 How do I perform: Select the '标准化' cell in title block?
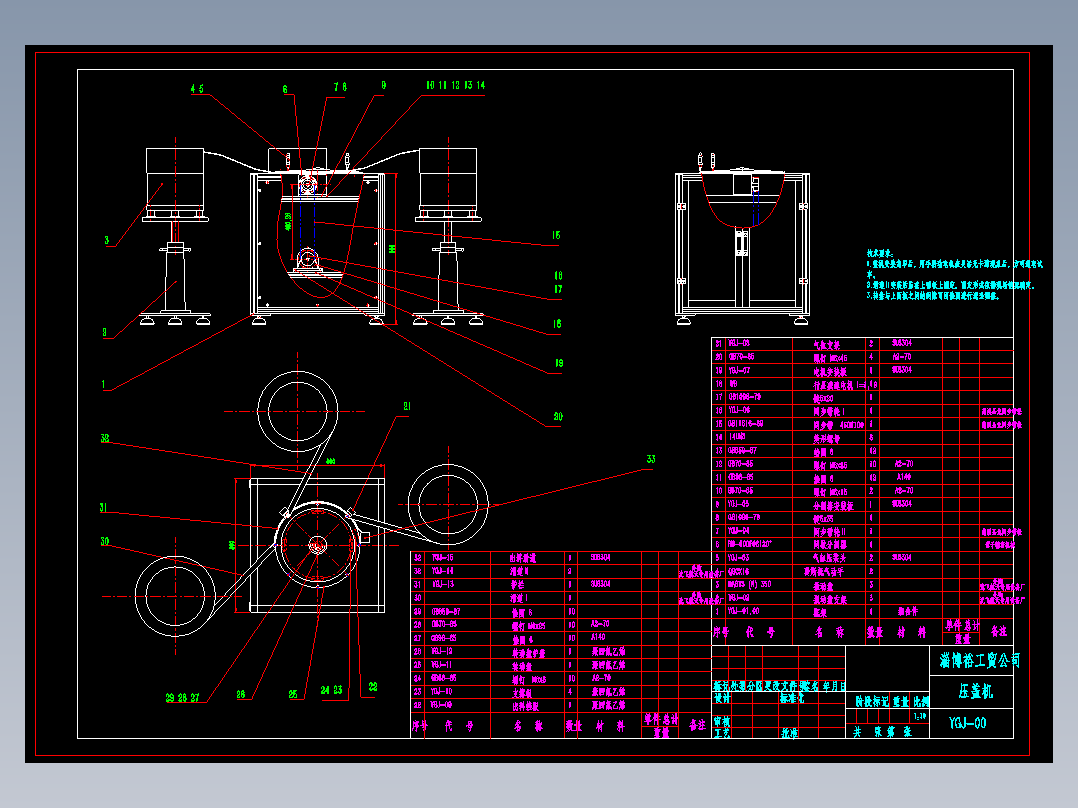point(792,698)
